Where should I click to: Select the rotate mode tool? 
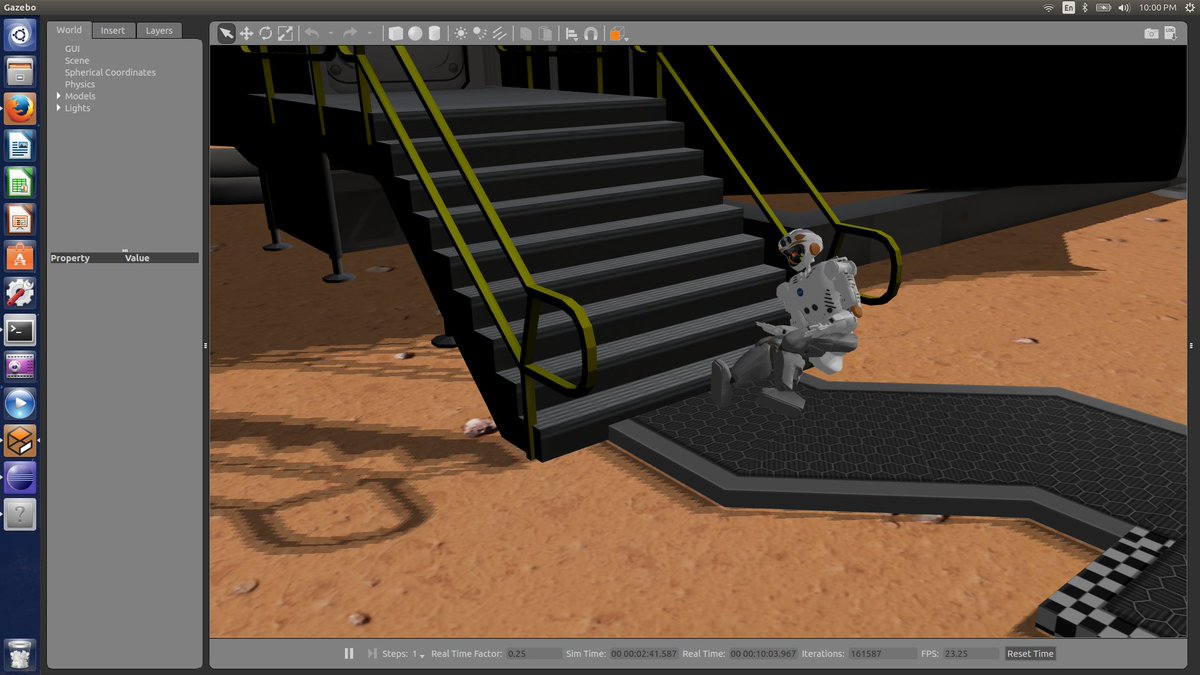[x=264, y=32]
